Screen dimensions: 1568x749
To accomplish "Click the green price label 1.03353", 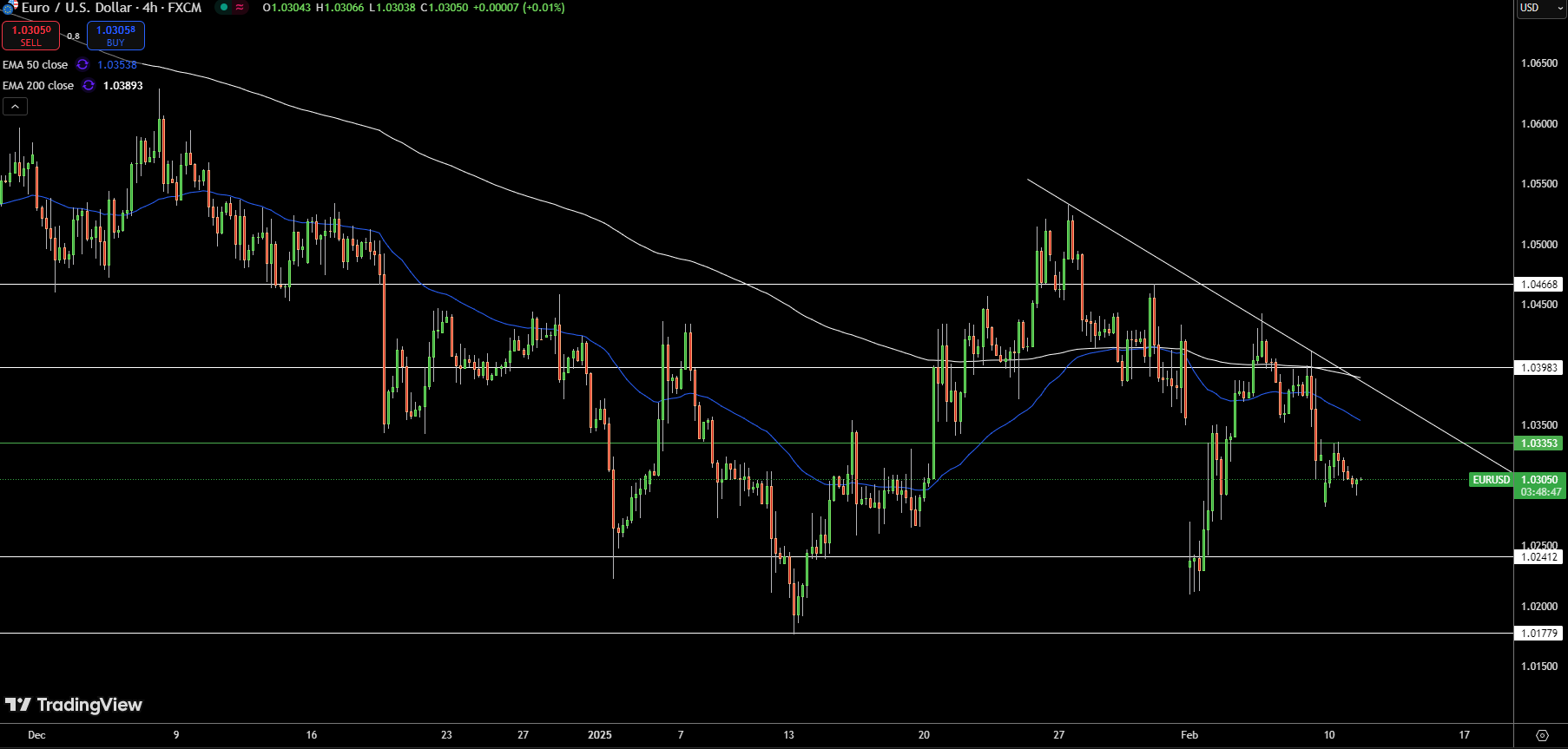I will tap(1539, 443).
